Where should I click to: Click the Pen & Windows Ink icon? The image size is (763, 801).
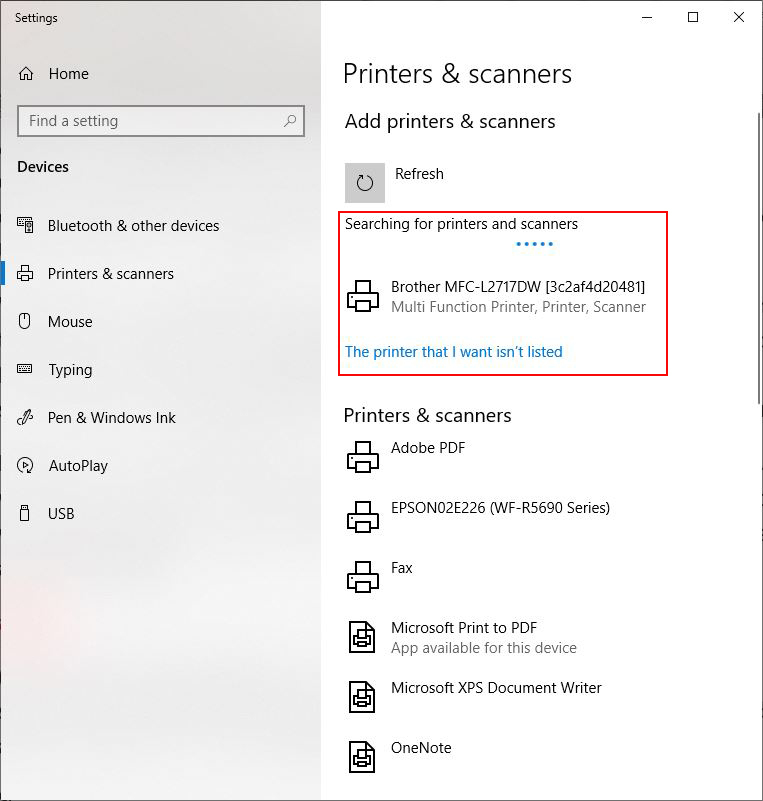point(25,417)
